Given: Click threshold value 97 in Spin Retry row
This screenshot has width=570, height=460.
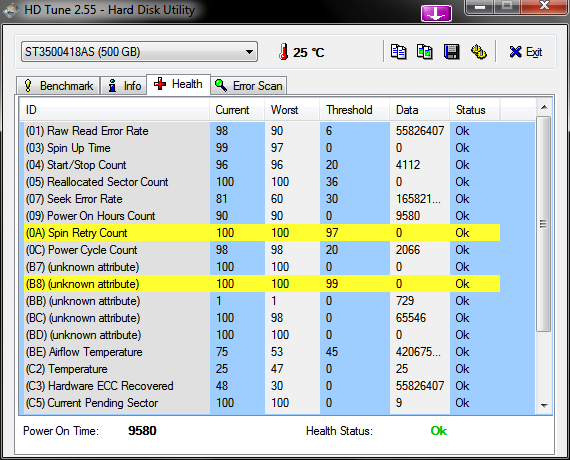Looking at the screenshot, I should pyautogui.click(x=332, y=233).
